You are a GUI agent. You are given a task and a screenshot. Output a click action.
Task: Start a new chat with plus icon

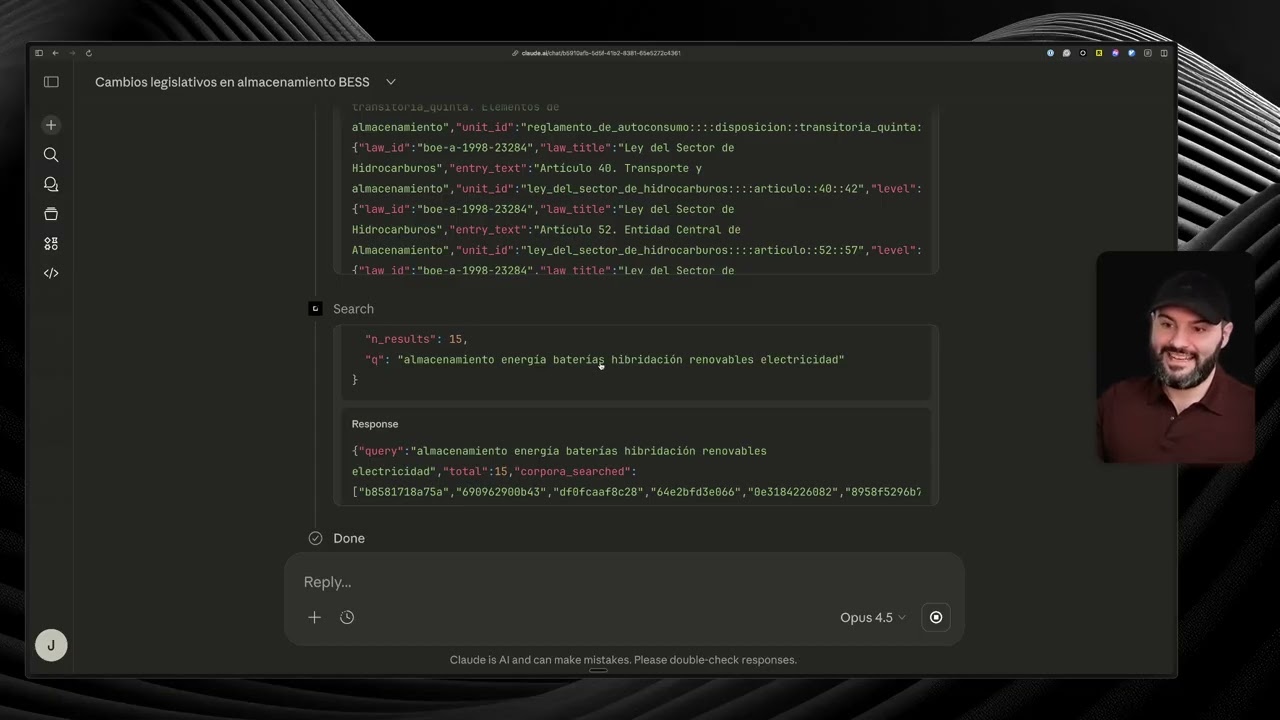click(51, 125)
